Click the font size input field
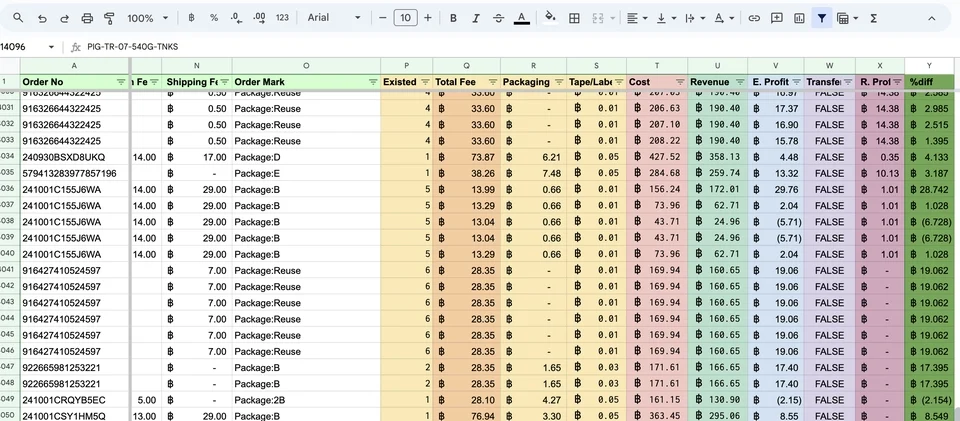Screen dimensions: 960x421 (x=405, y=18)
